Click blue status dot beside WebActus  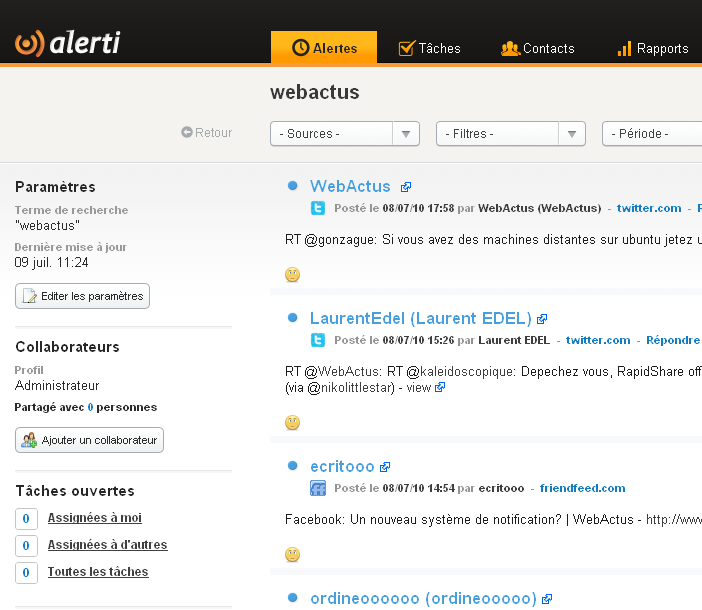[x=292, y=185]
